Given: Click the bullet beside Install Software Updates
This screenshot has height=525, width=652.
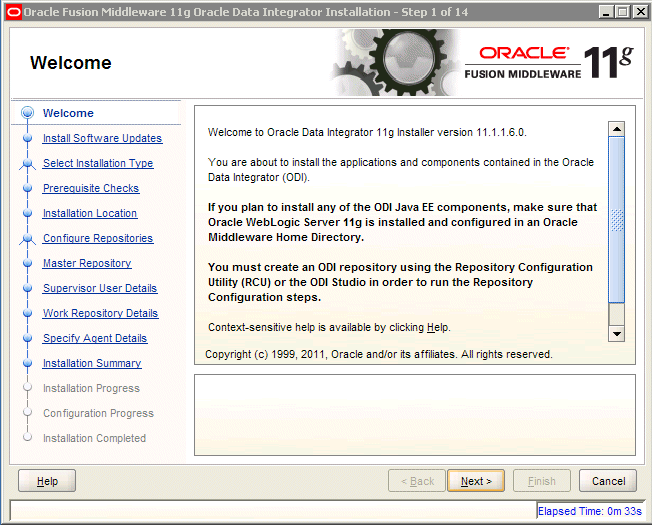Looking at the screenshot, I should [x=27, y=138].
